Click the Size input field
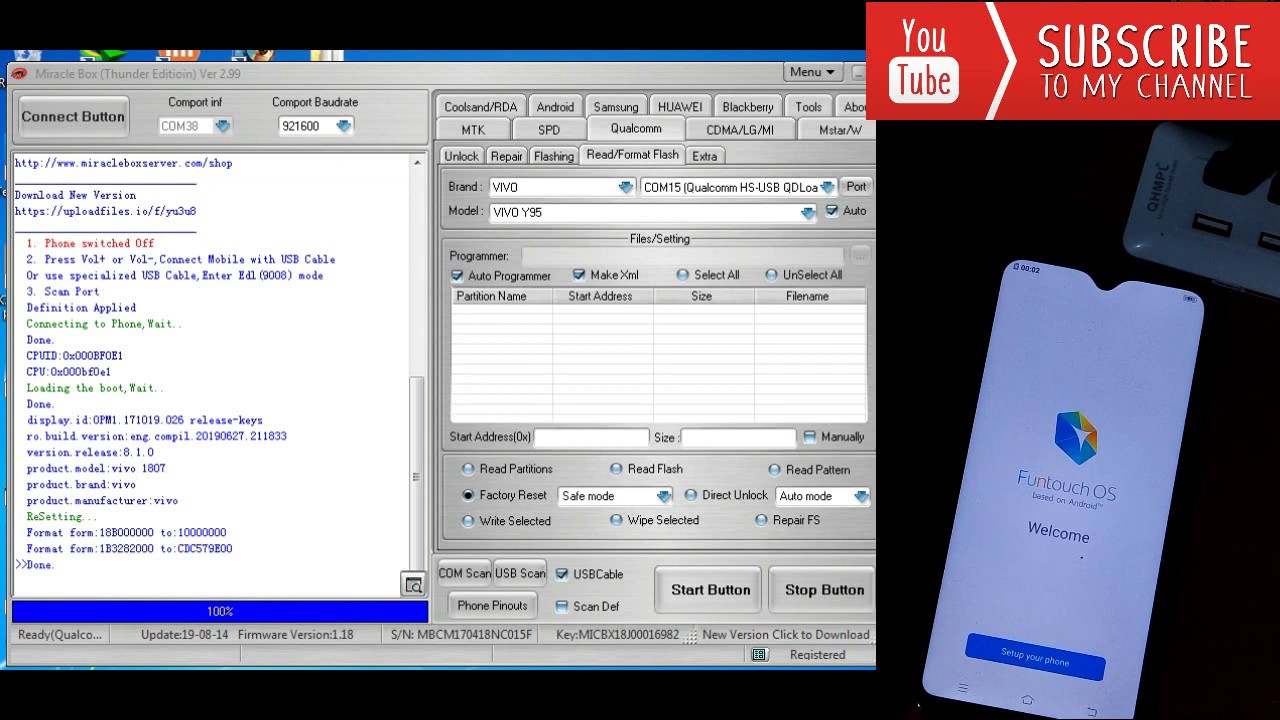This screenshot has width=1280, height=720. tap(738, 437)
